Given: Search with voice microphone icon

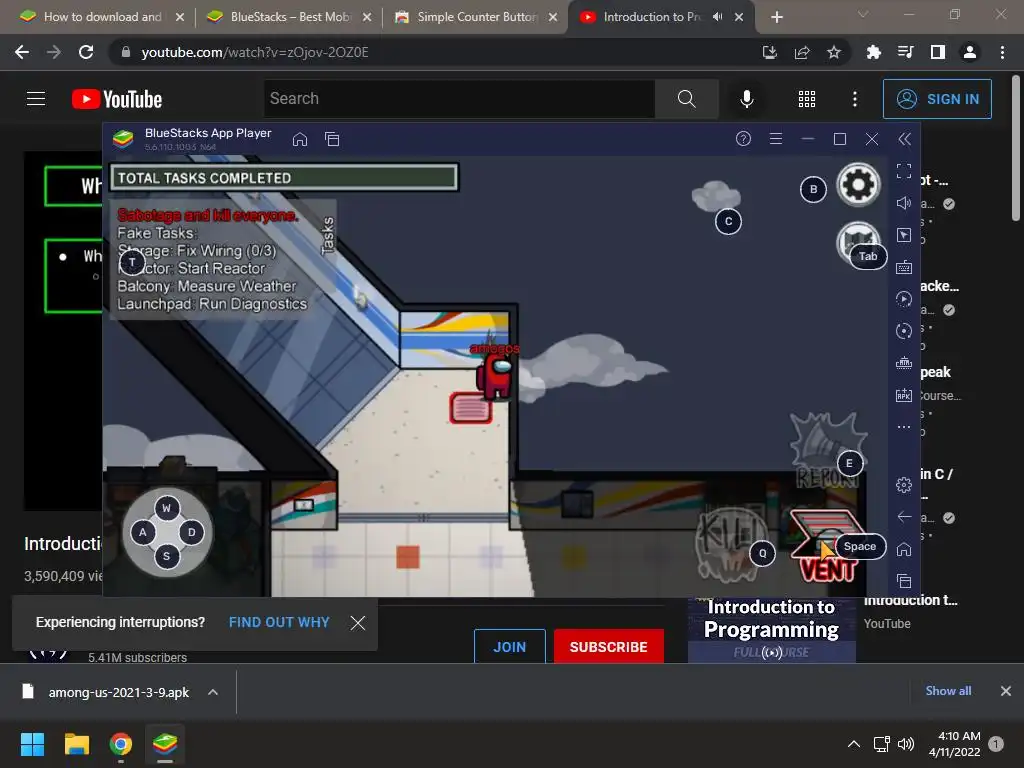Looking at the screenshot, I should point(747,99).
